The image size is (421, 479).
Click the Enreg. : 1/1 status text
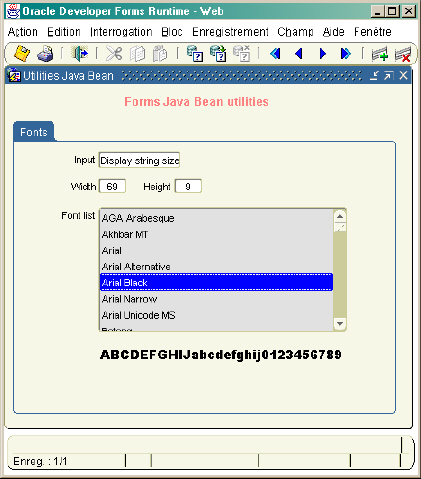click(x=40, y=461)
